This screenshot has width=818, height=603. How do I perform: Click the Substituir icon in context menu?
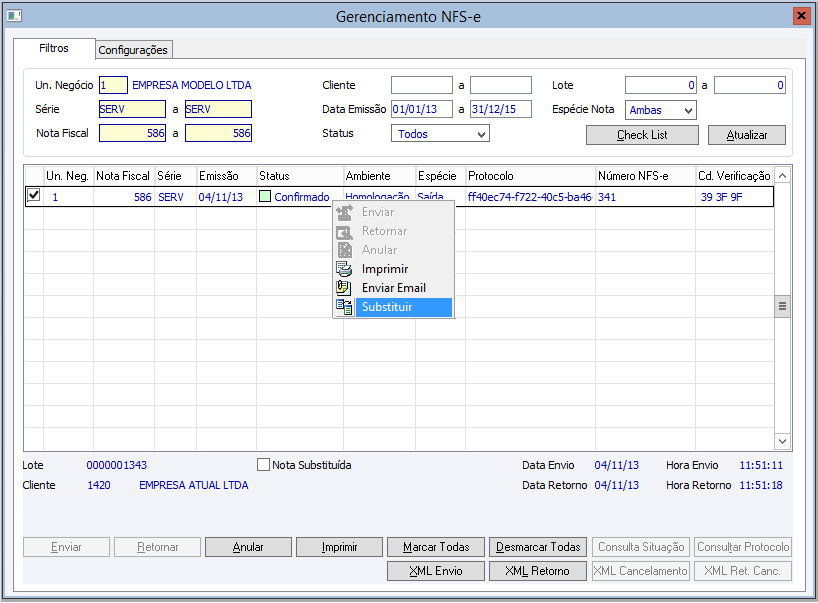(x=344, y=307)
